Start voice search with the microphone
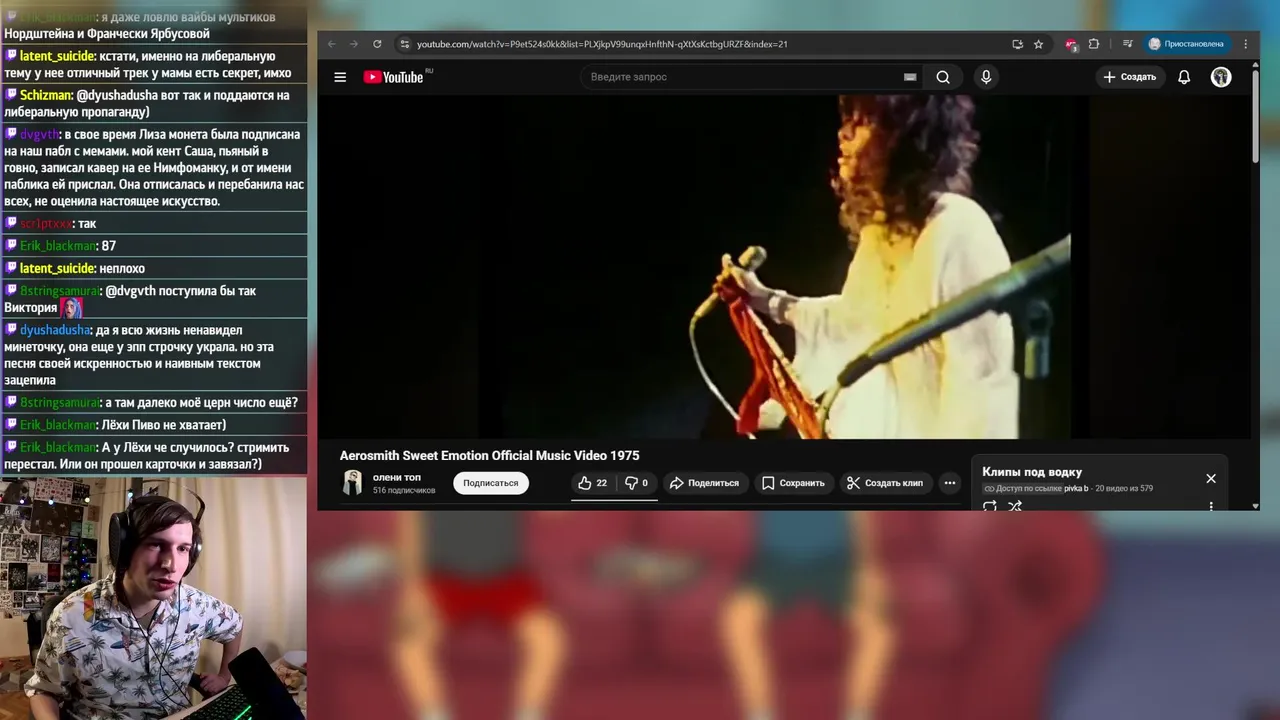This screenshot has width=1280, height=720. (x=986, y=77)
